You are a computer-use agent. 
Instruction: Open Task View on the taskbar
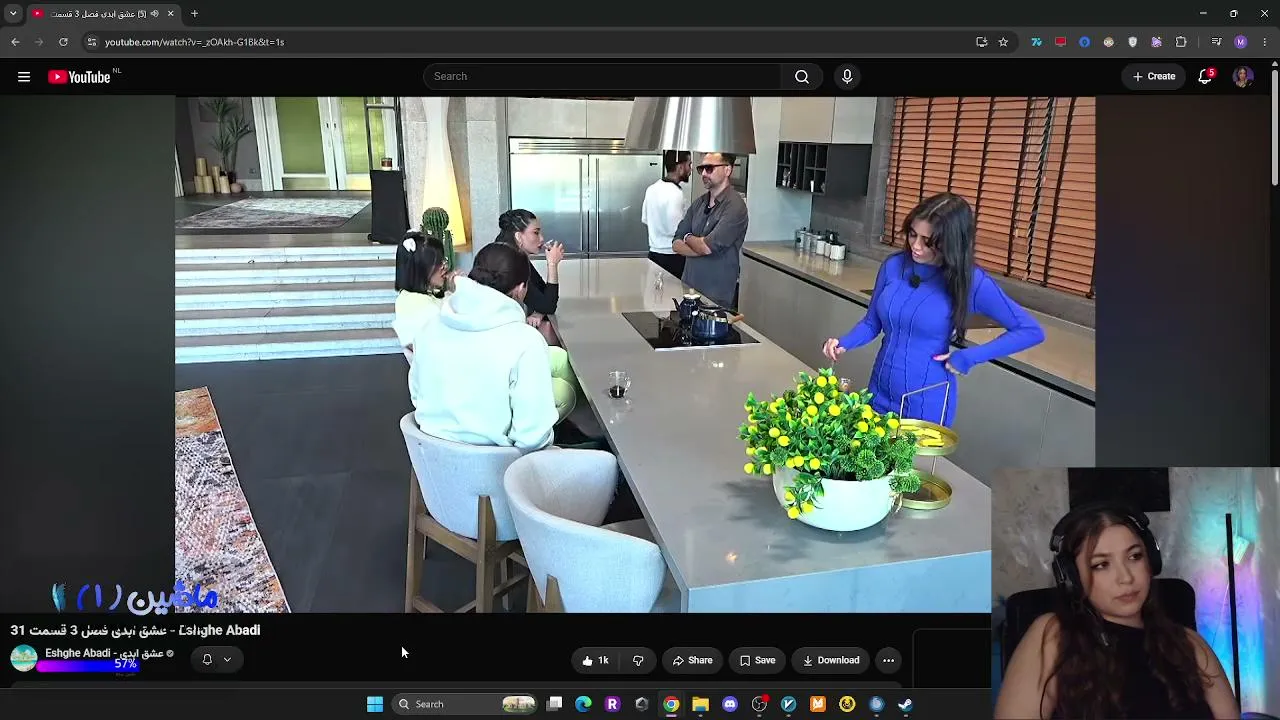554,704
